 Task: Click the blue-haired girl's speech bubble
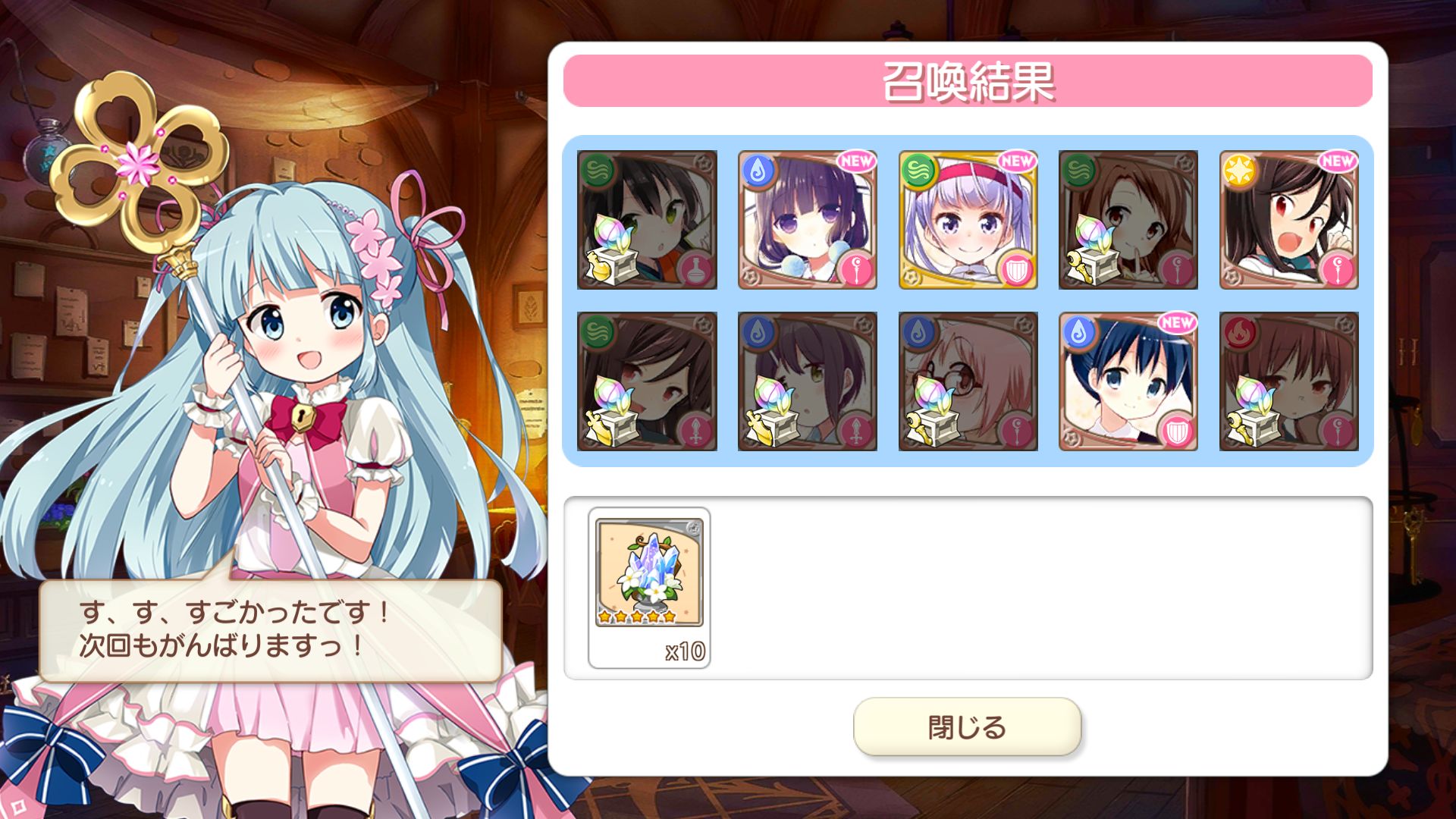click(x=271, y=630)
